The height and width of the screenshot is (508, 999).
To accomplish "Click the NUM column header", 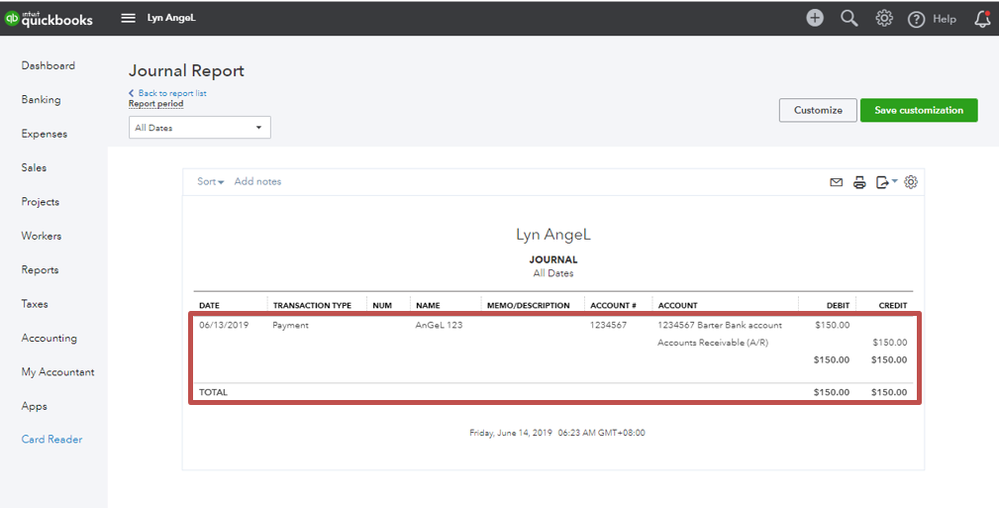I will 382,305.
